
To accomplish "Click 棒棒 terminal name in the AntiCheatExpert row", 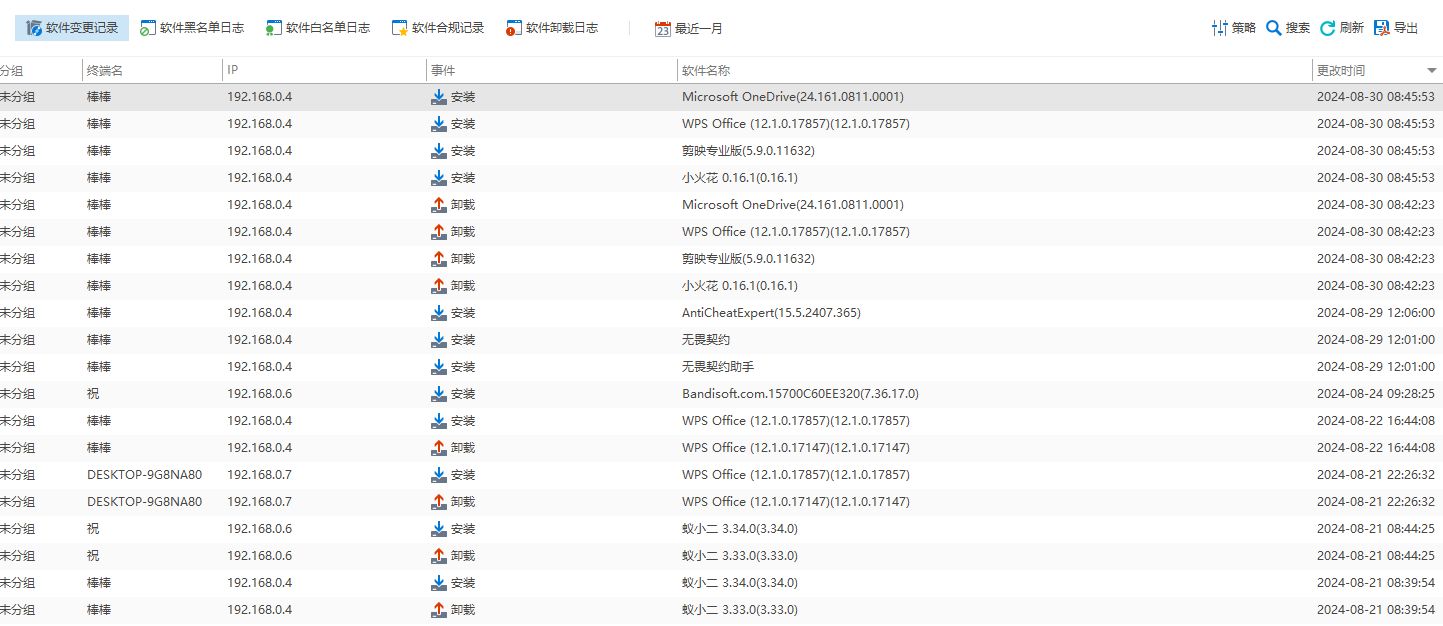I will click(99, 313).
